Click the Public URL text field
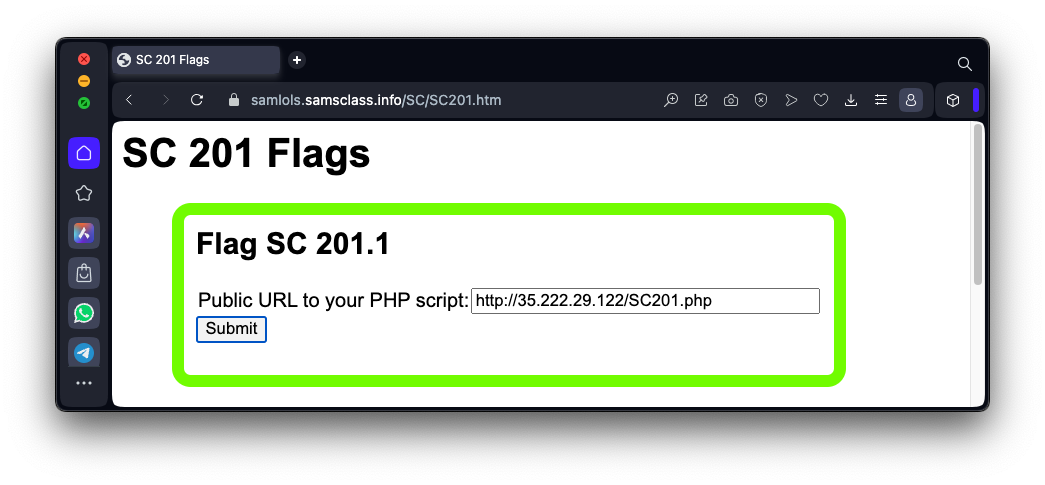The width and height of the screenshot is (1045, 485). click(x=645, y=301)
